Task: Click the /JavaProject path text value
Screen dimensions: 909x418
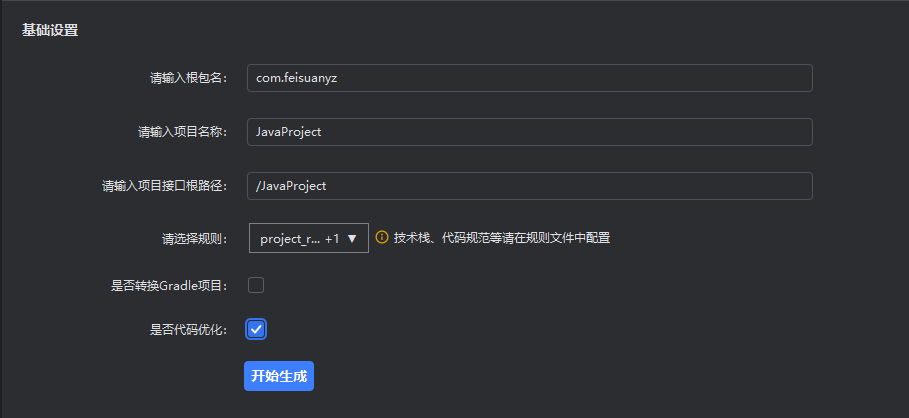Action: (x=291, y=186)
